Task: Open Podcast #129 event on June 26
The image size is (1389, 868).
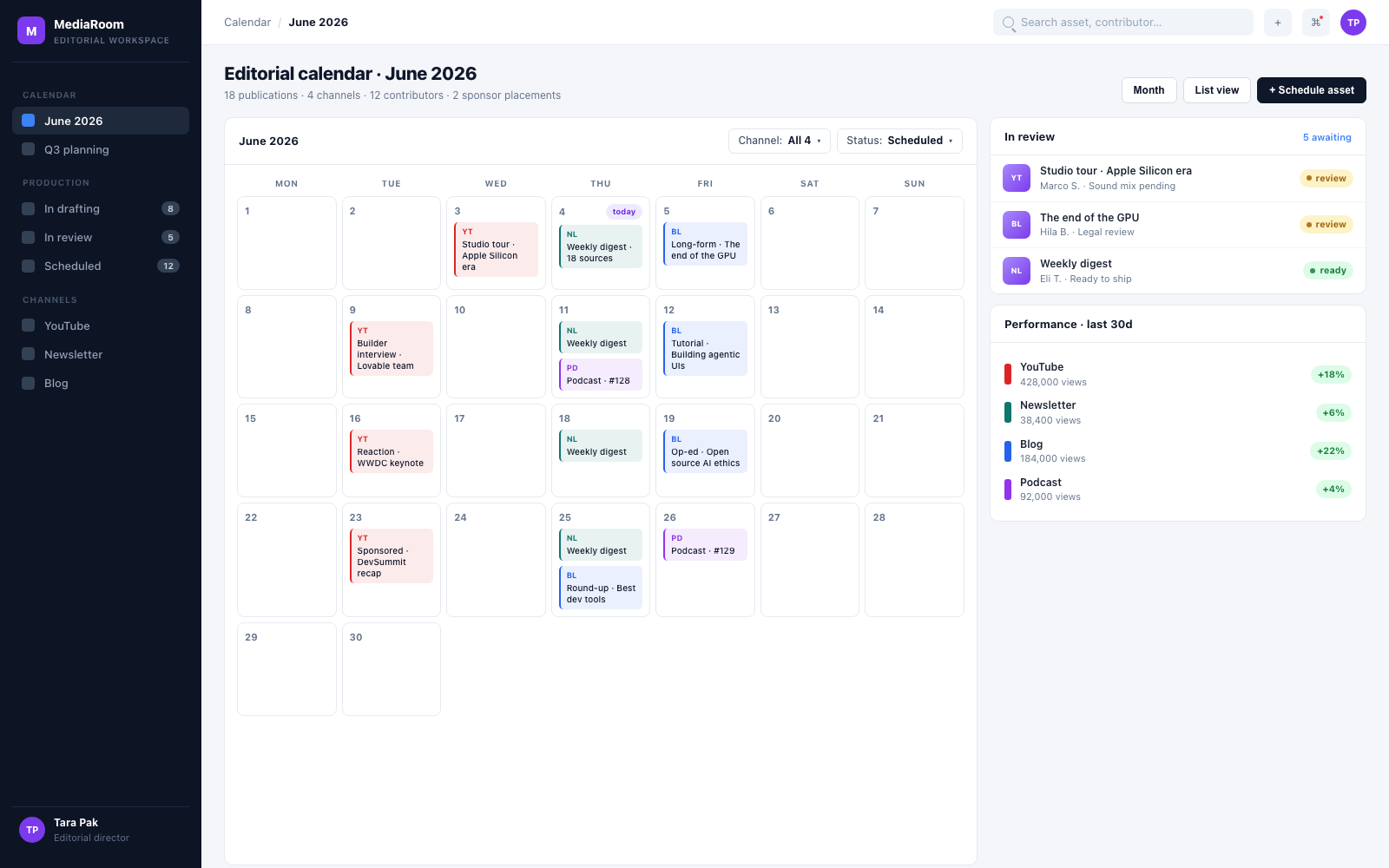Action: point(705,545)
